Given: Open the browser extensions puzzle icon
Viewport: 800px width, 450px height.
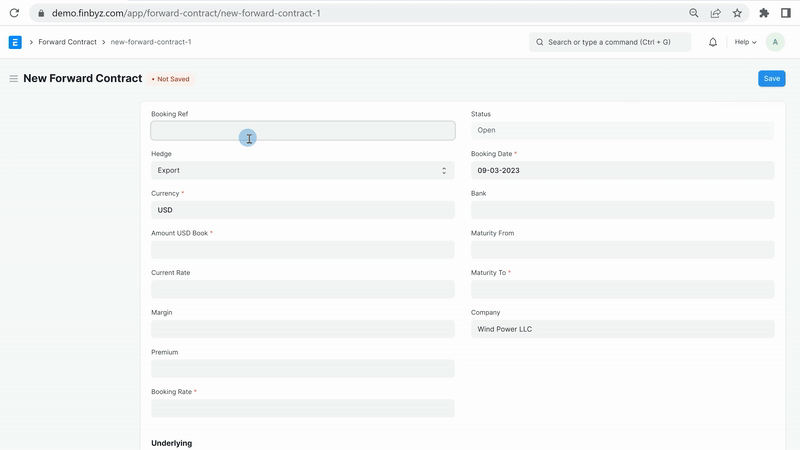Looking at the screenshot, I should click(764, 14).
